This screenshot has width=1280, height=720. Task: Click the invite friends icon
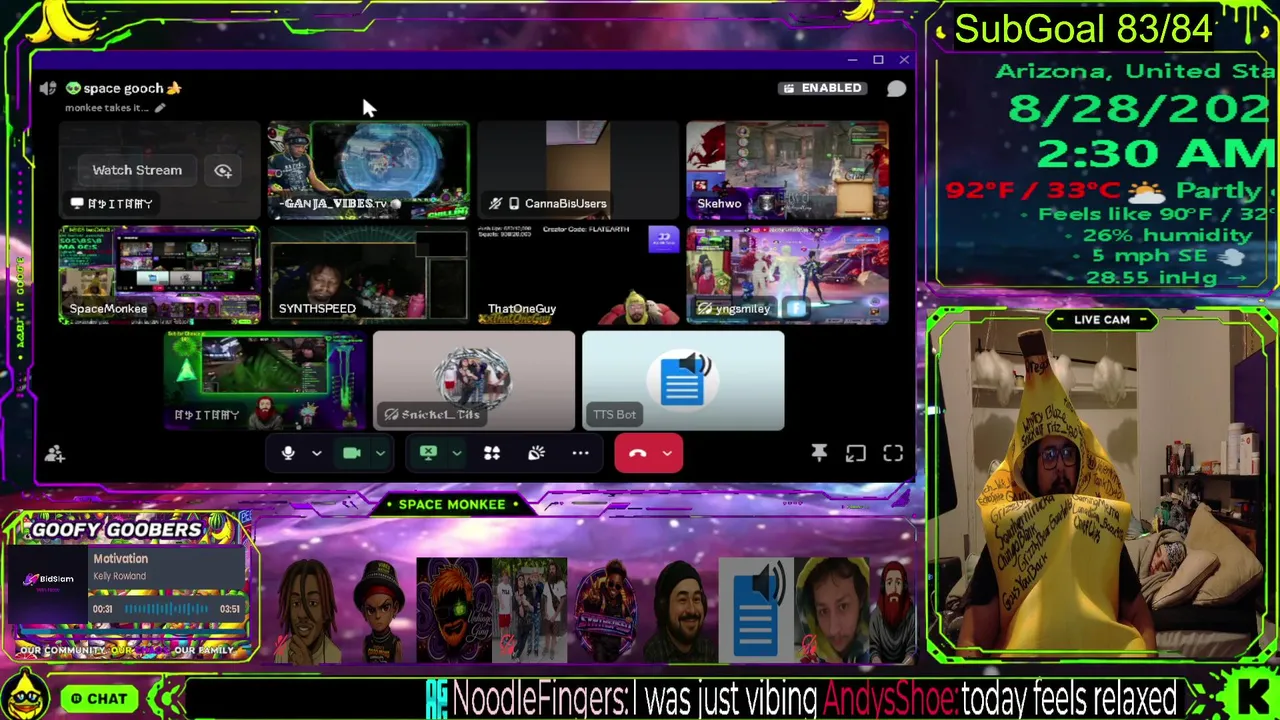point(54,454)
